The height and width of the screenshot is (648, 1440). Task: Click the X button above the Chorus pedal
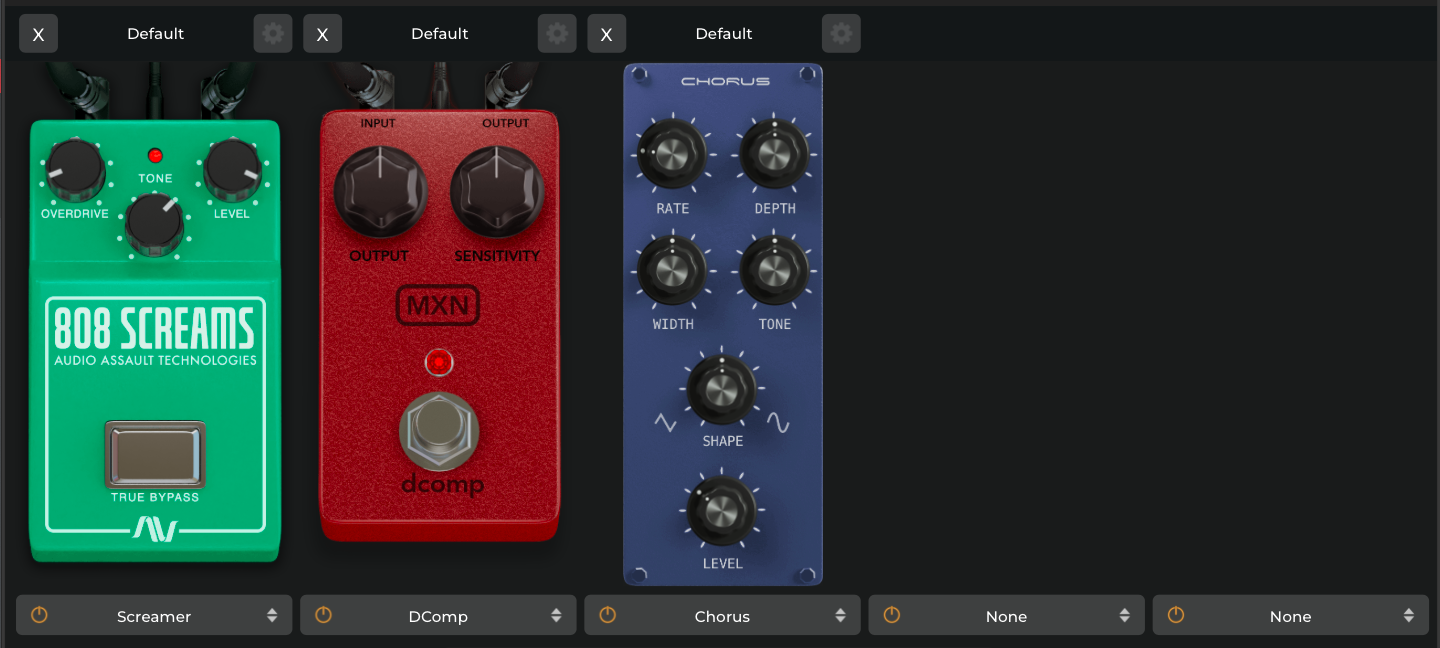(x=606, y=34)
